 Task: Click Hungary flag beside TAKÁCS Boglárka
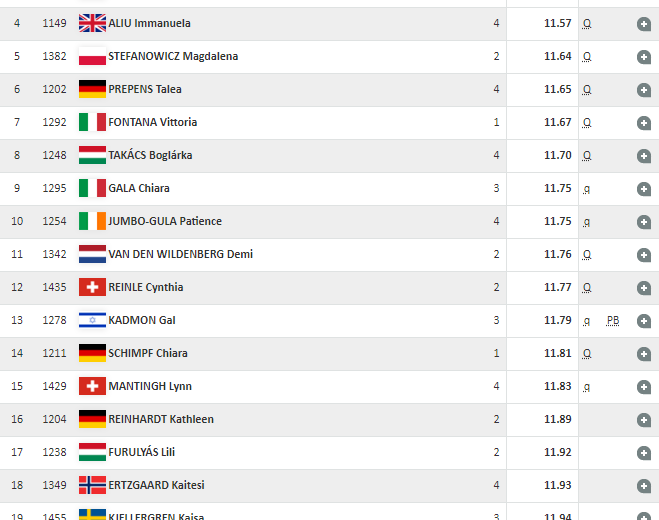[92, 155]
